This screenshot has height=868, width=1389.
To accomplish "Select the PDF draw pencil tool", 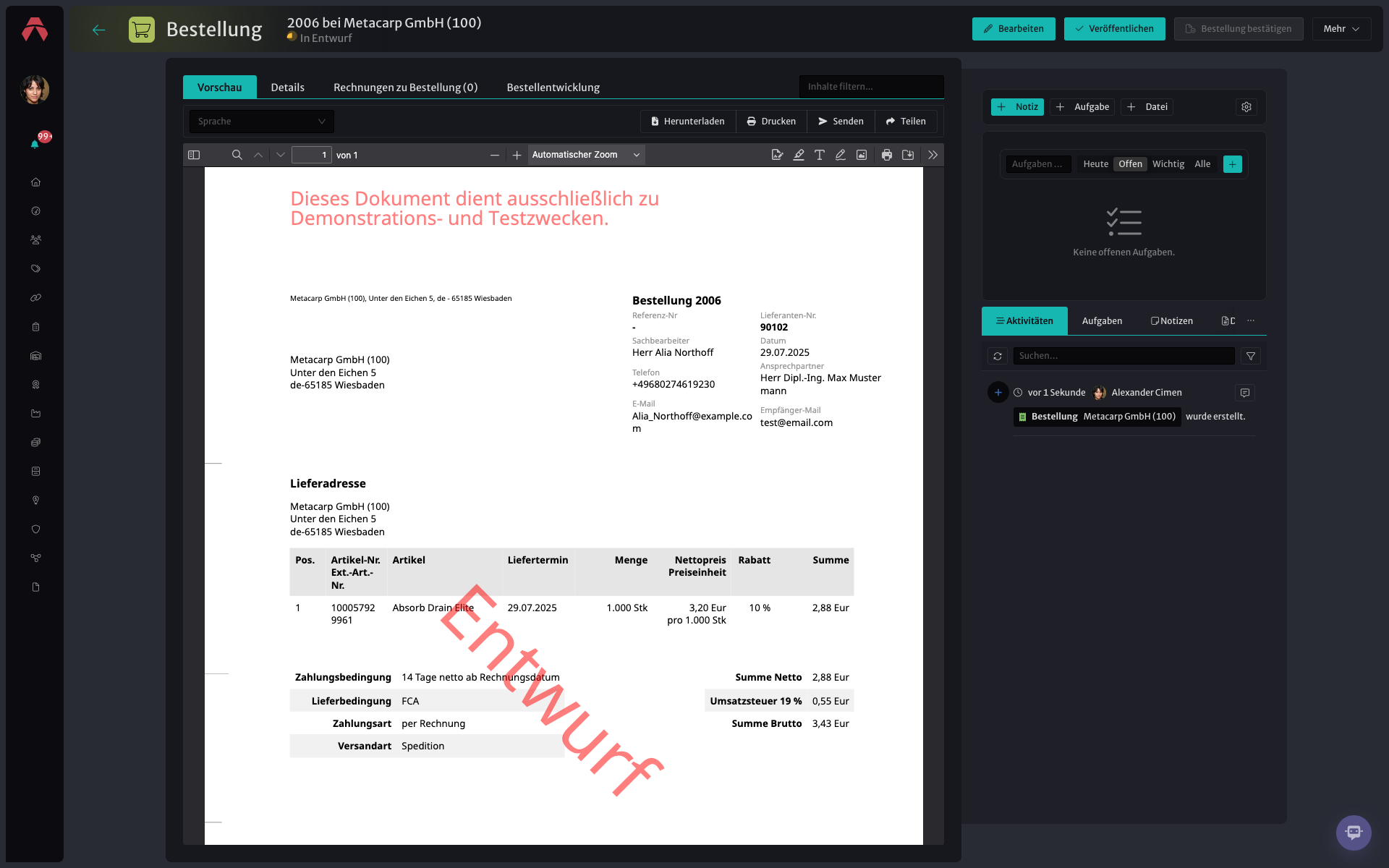I will (841, 155).
